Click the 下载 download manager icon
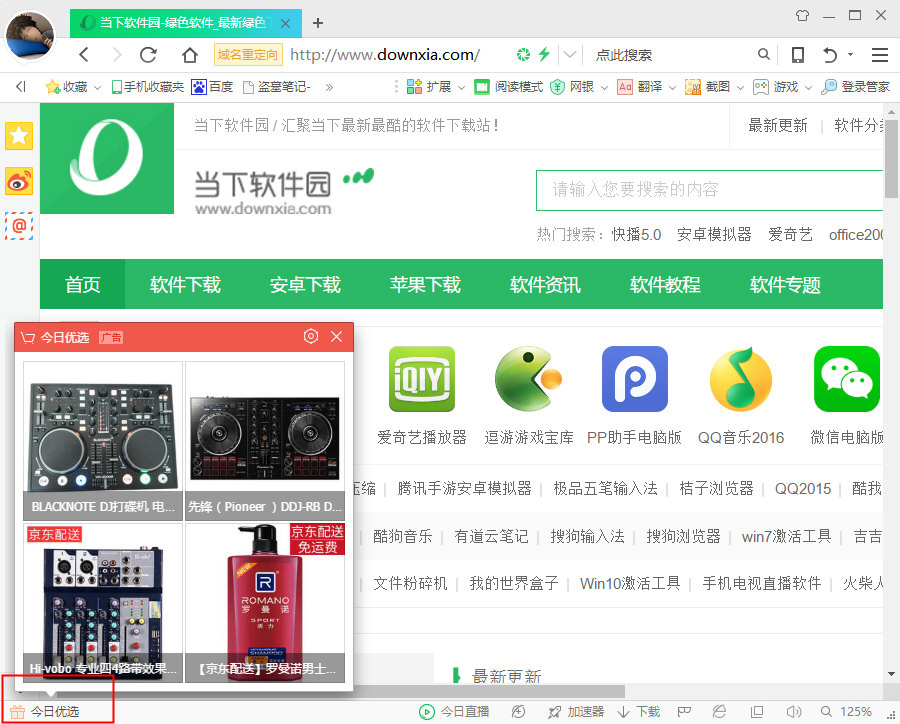The width and height of the screenshot is (900, 724). point(638,710)
